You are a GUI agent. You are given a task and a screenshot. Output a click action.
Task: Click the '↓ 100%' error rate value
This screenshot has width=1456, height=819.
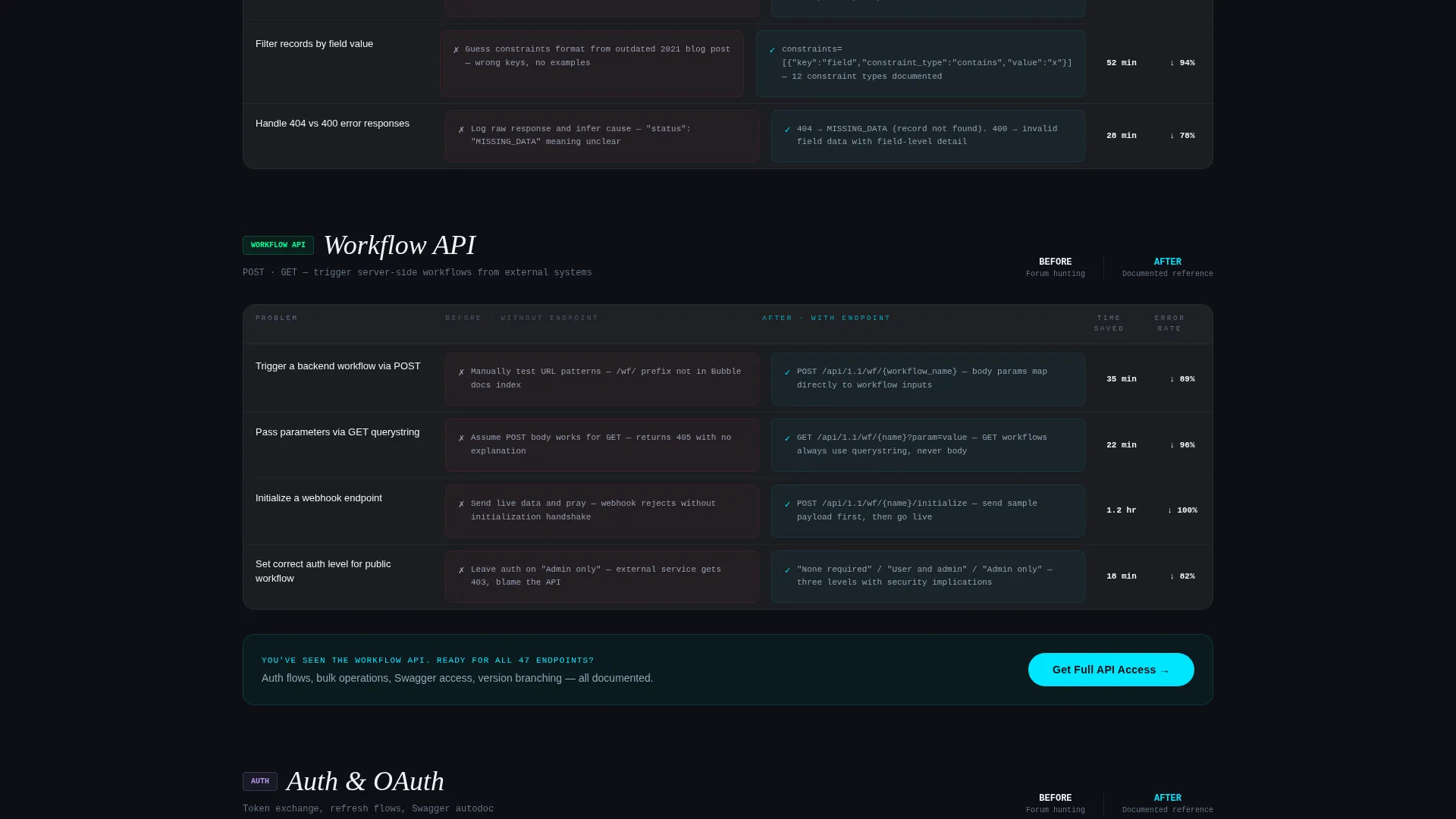(x=1182, y=510)
